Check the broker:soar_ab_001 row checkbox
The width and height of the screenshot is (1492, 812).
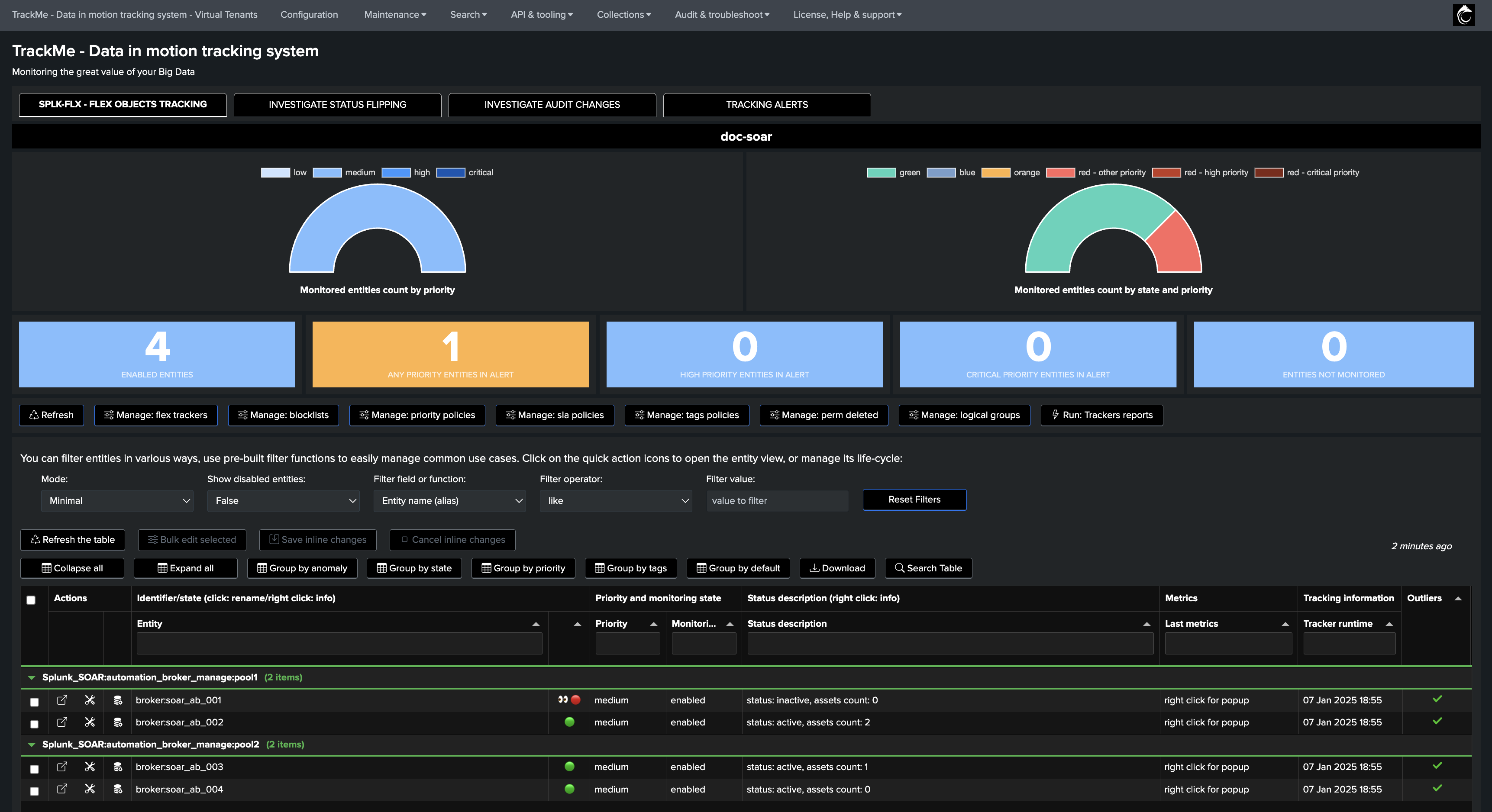tap(34, 702)
